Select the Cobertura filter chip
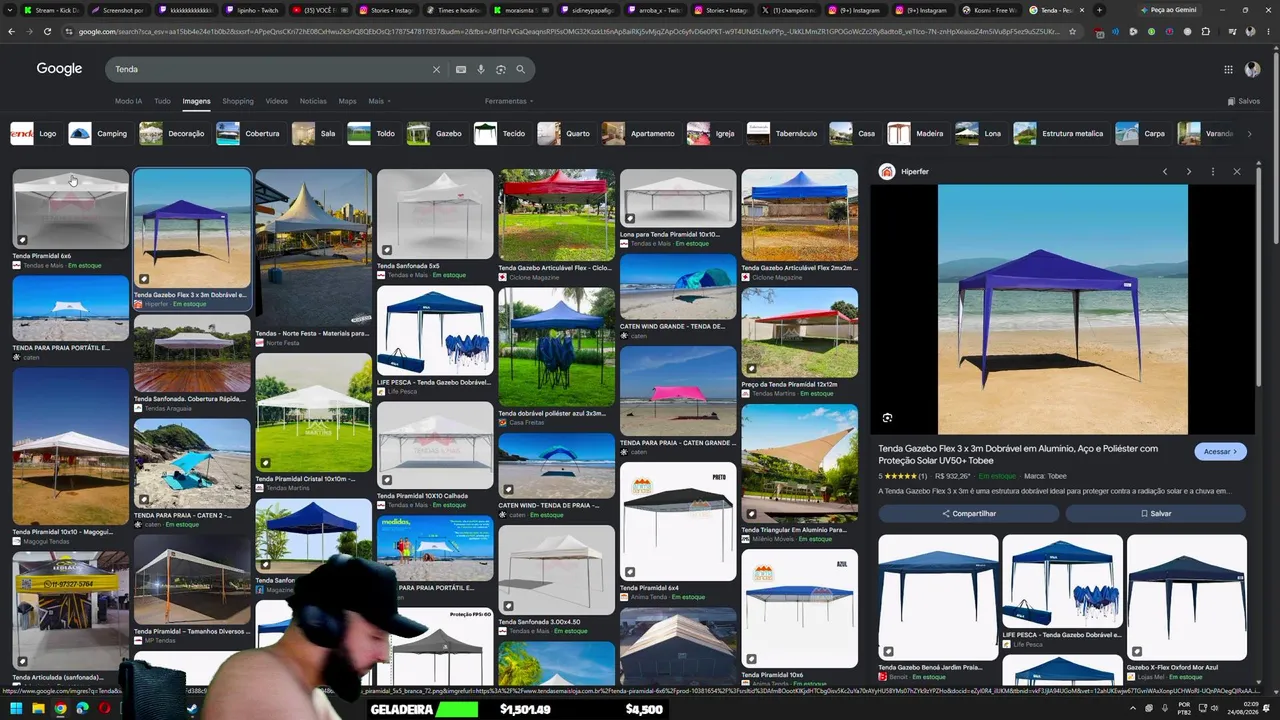 (x=249, y=133)
